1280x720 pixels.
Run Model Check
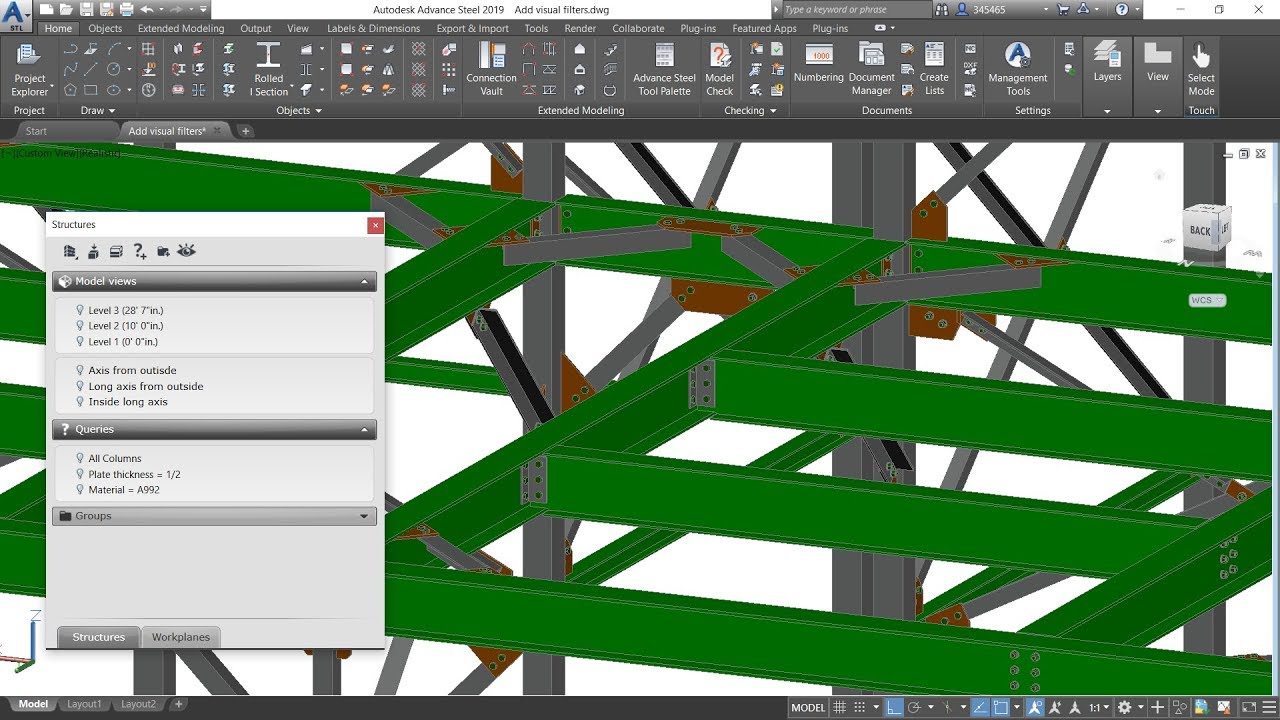(719, 69)
